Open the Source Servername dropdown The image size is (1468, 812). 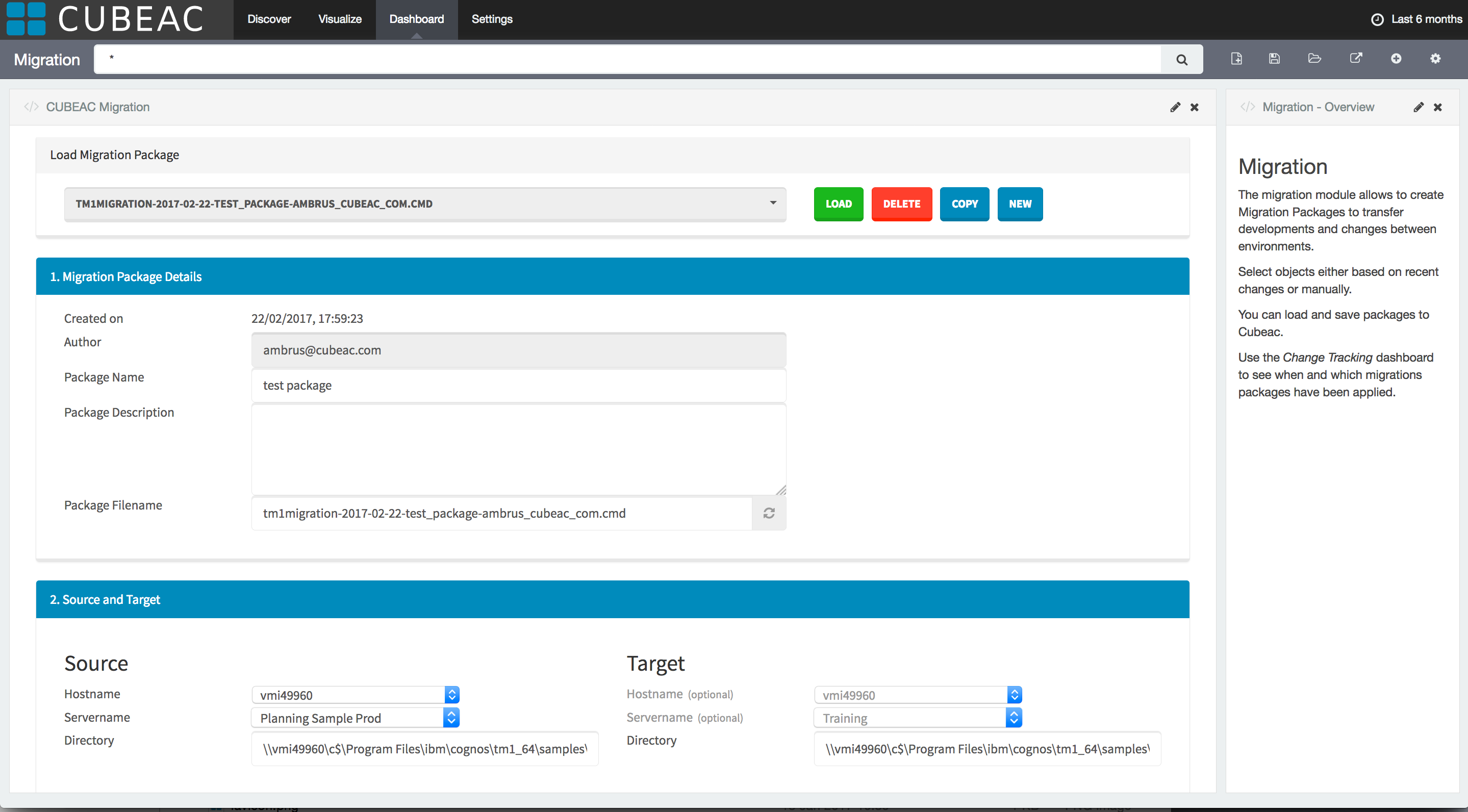[356, 718]
